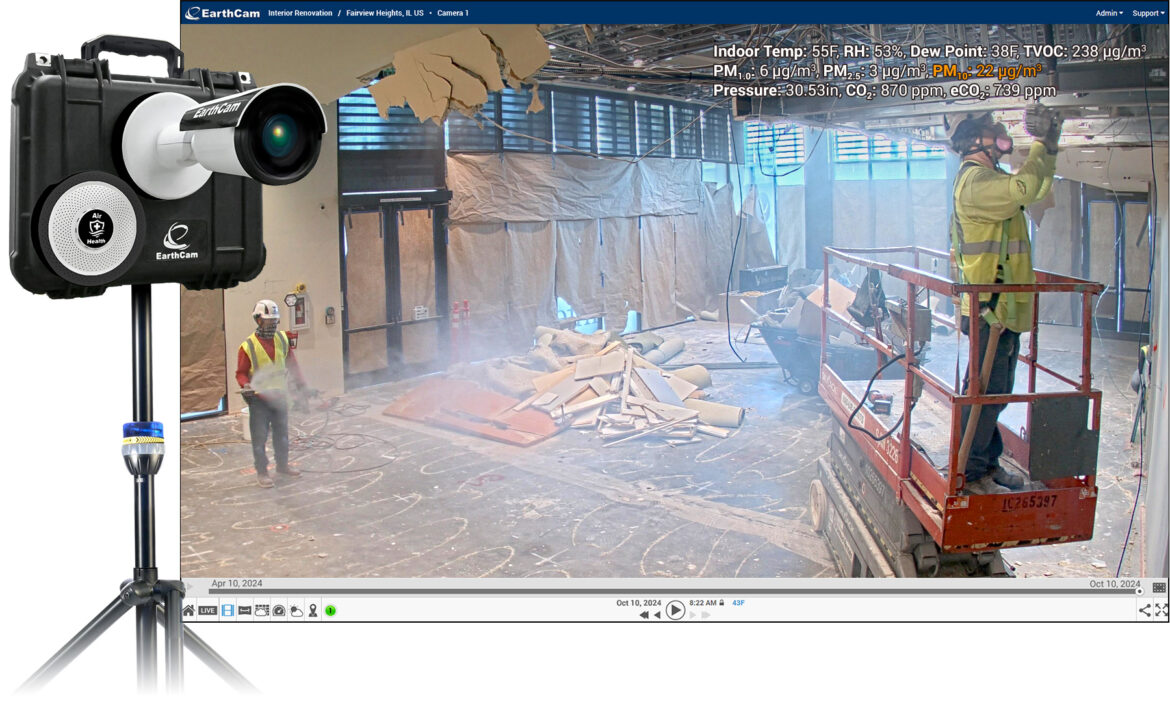Open the Admin dropdown menu
Screen dimensions: 1170x702
[1108, 13]
